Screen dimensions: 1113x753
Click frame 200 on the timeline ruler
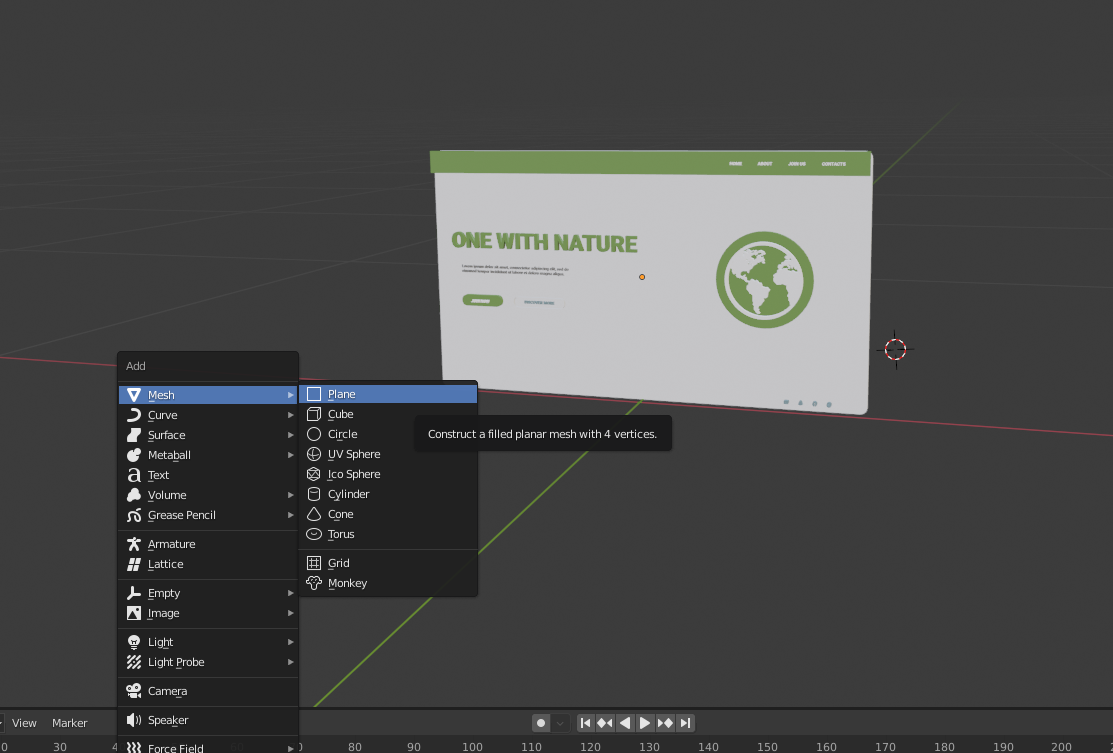1061,747
